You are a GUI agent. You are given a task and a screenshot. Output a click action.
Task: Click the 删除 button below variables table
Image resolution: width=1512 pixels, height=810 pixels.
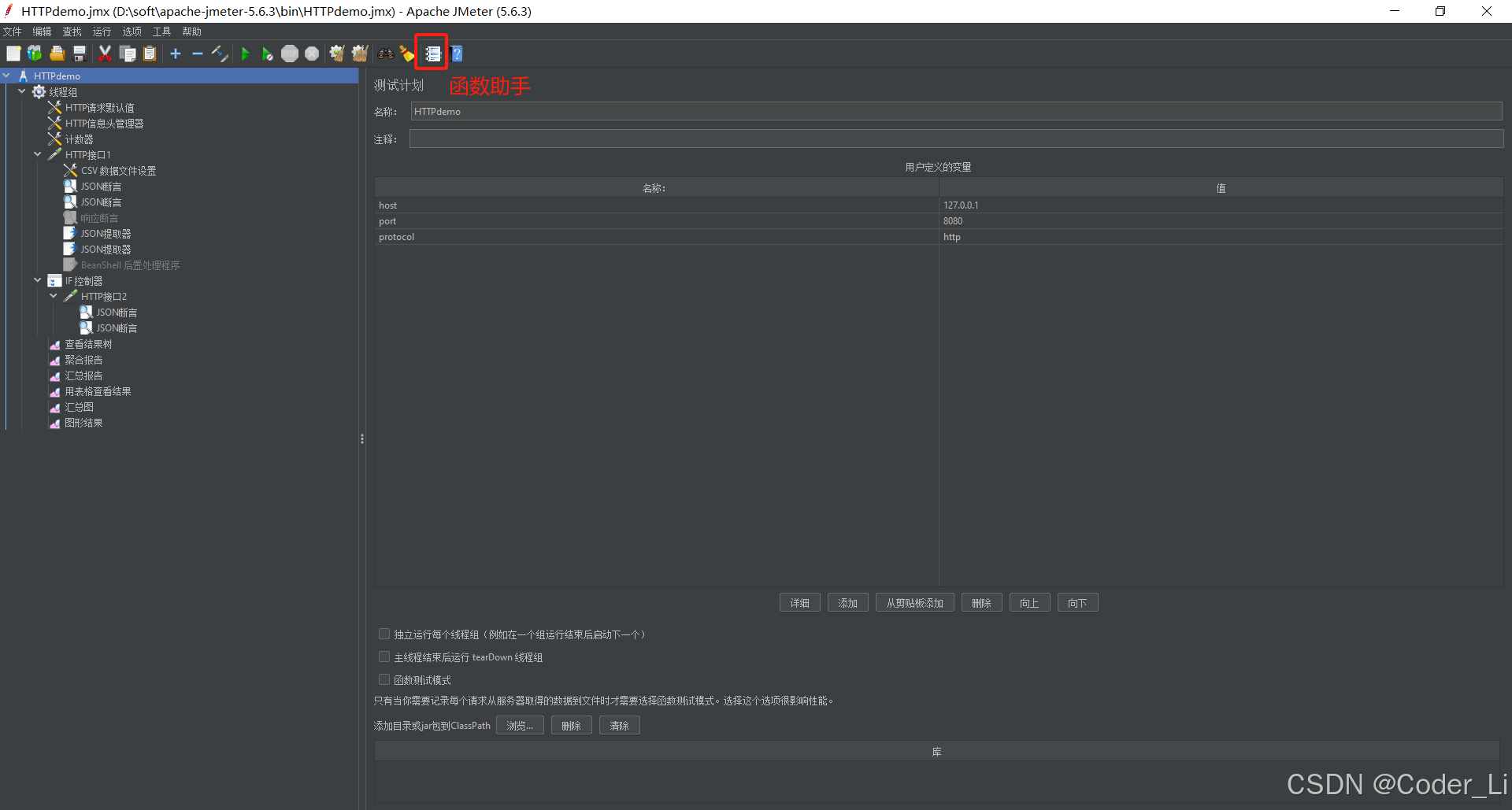click(982, 603)
